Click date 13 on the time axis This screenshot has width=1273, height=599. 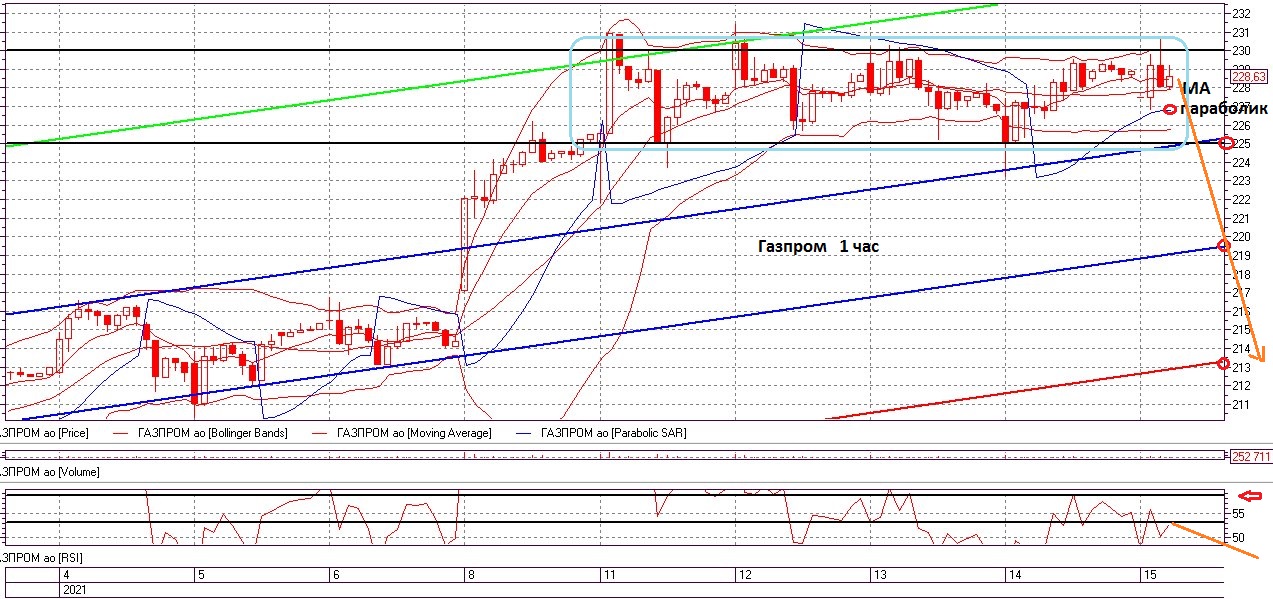880,575
